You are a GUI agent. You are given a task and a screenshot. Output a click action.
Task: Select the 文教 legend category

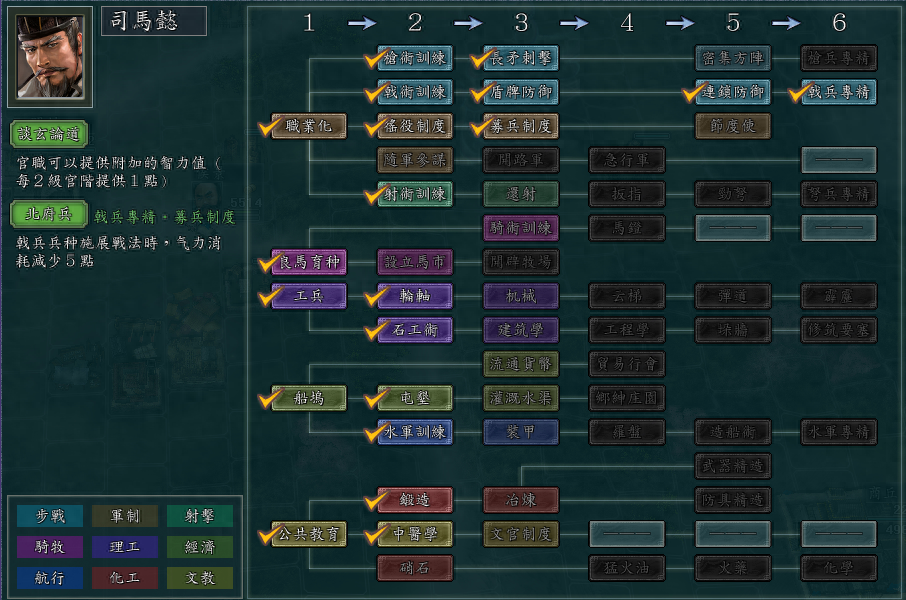coord(200,578)
